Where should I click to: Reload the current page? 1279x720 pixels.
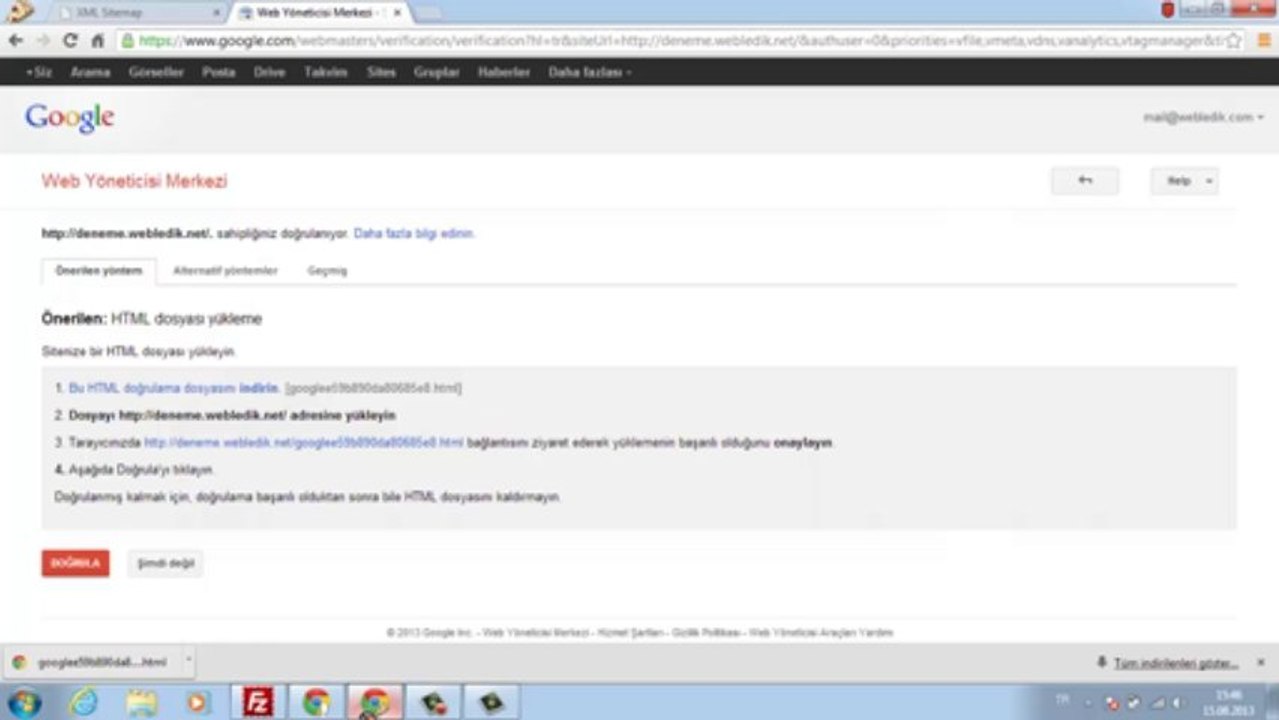coord(70,41)
